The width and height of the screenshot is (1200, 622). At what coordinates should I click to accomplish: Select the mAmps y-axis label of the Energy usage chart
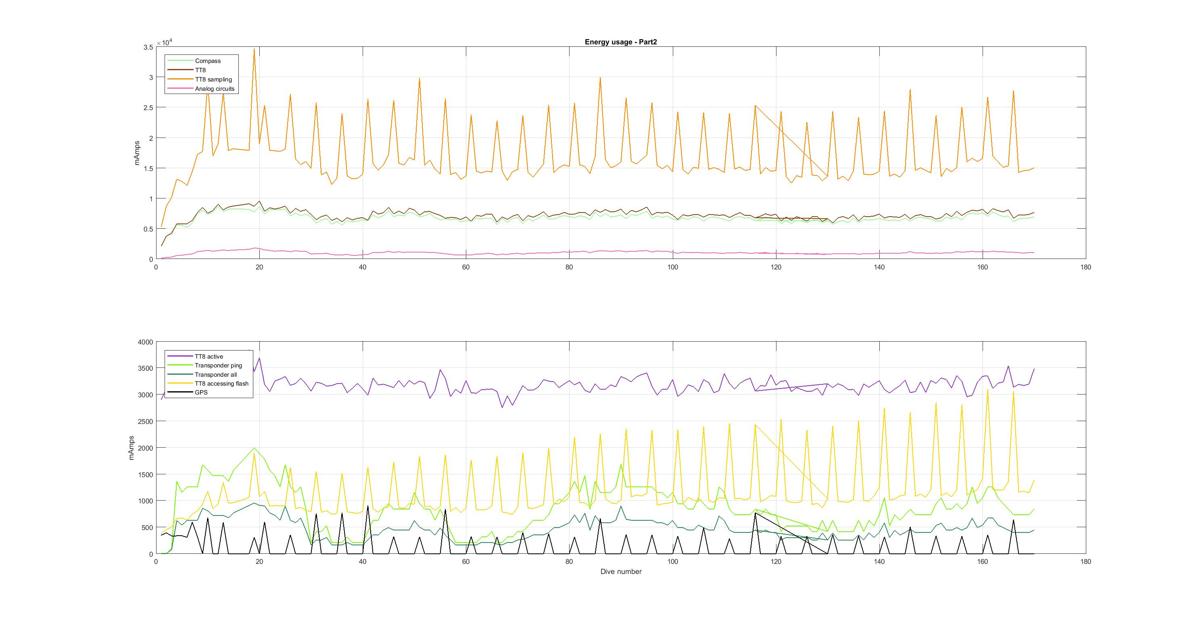point(138,153)
